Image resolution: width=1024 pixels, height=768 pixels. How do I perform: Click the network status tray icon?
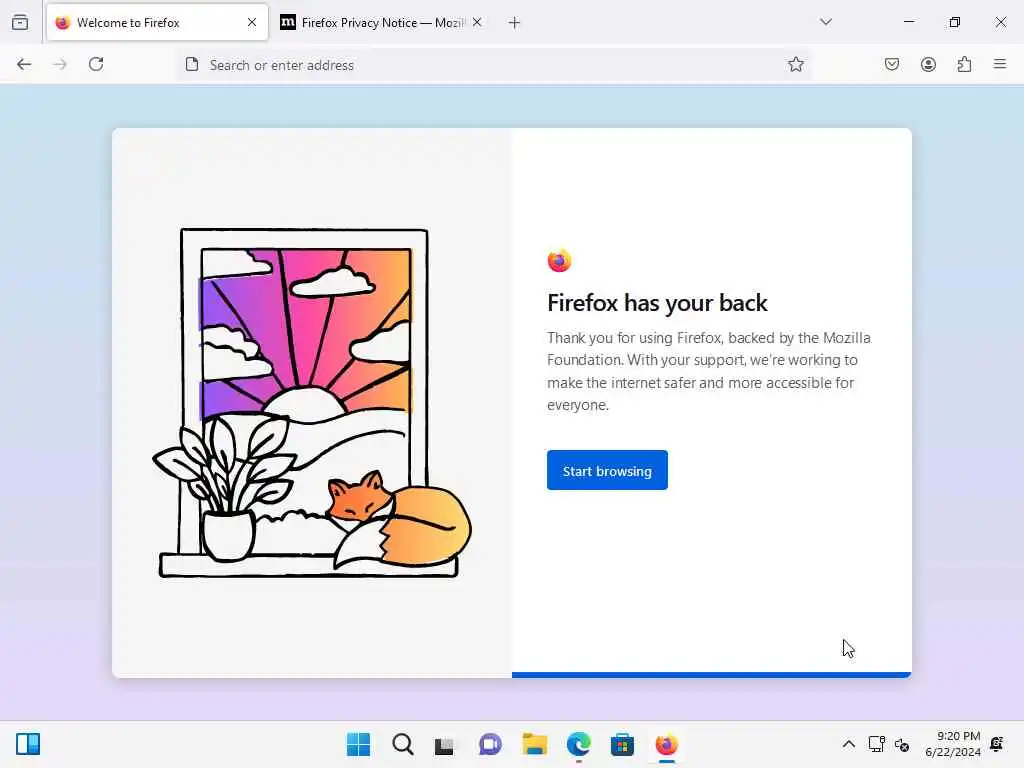[876, 744]
